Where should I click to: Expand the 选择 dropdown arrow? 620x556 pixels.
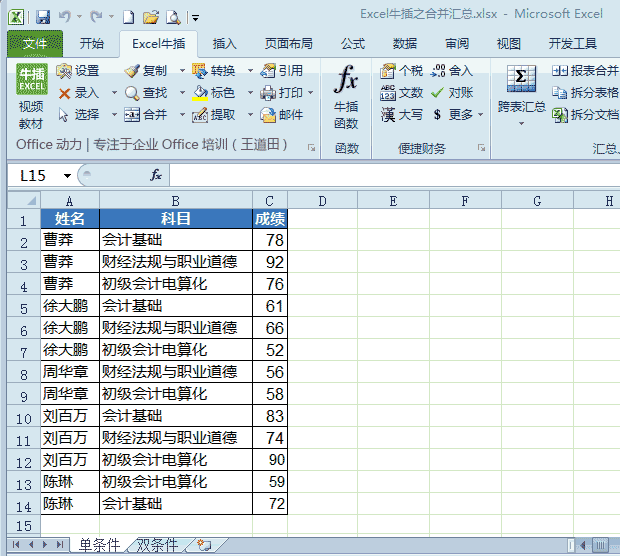pyautogui.click(x=114, y=115)
